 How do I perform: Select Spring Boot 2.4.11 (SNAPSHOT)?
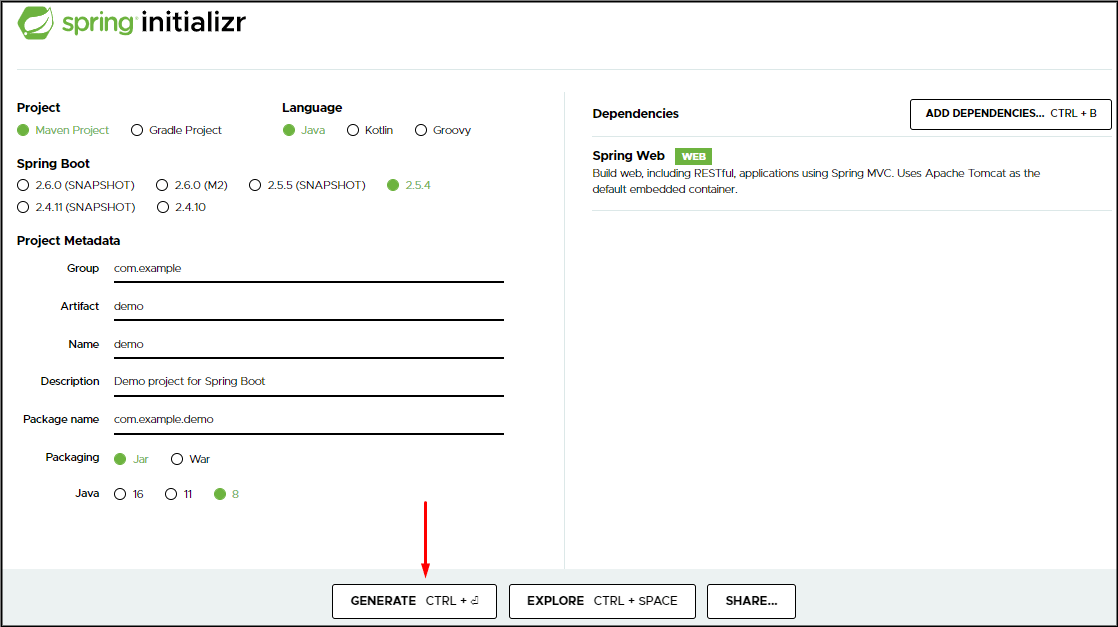tap(23, 207)
